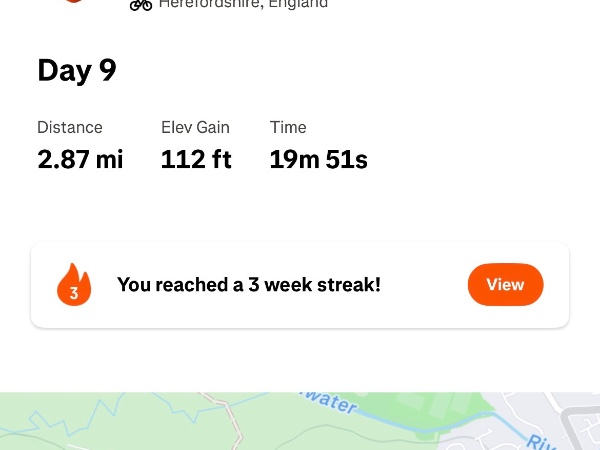Tap the orange flame streak icon
This screenshot has height=450, width=600.
tap(74, 285)
